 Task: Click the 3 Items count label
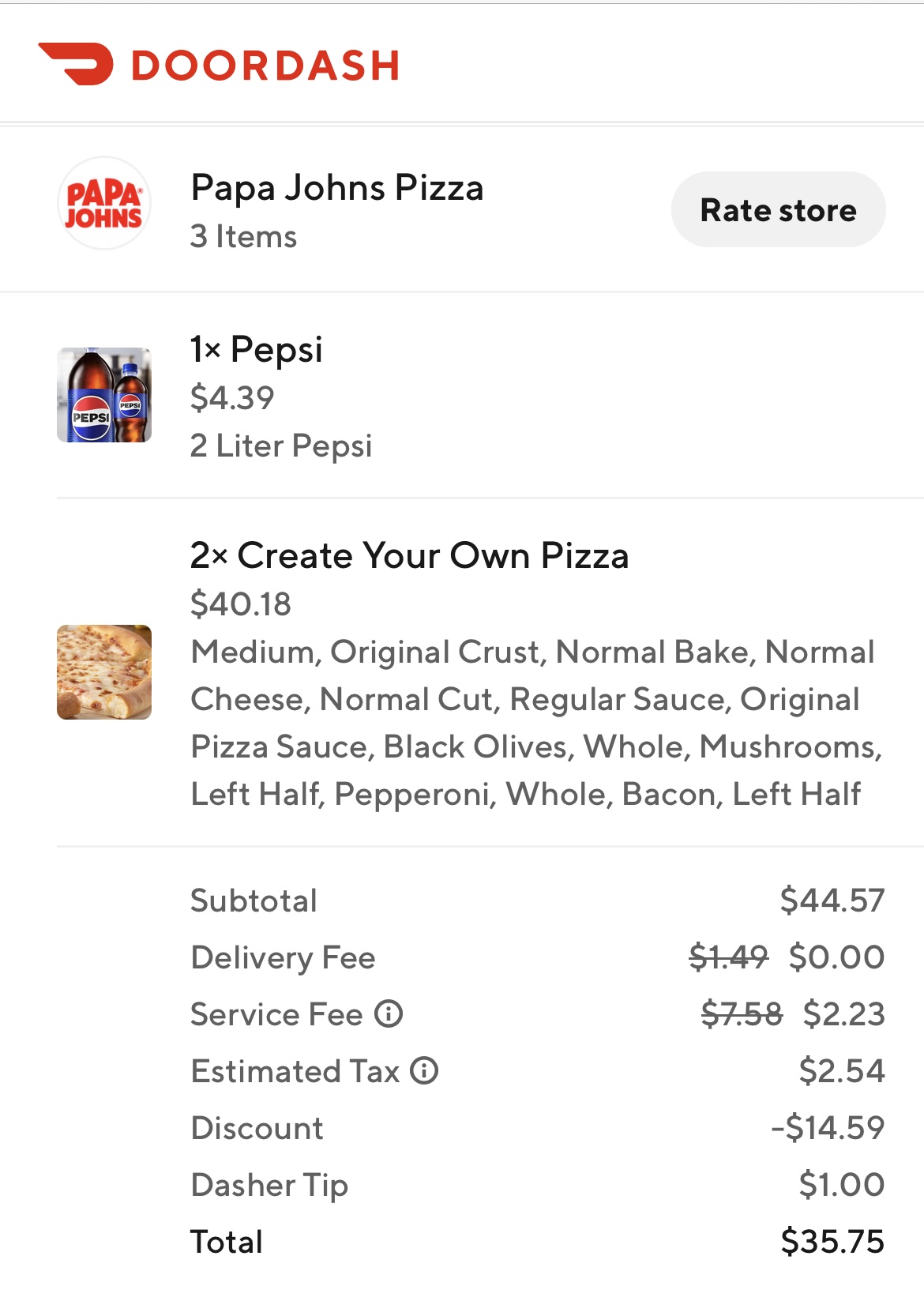(x=243, y=236)
